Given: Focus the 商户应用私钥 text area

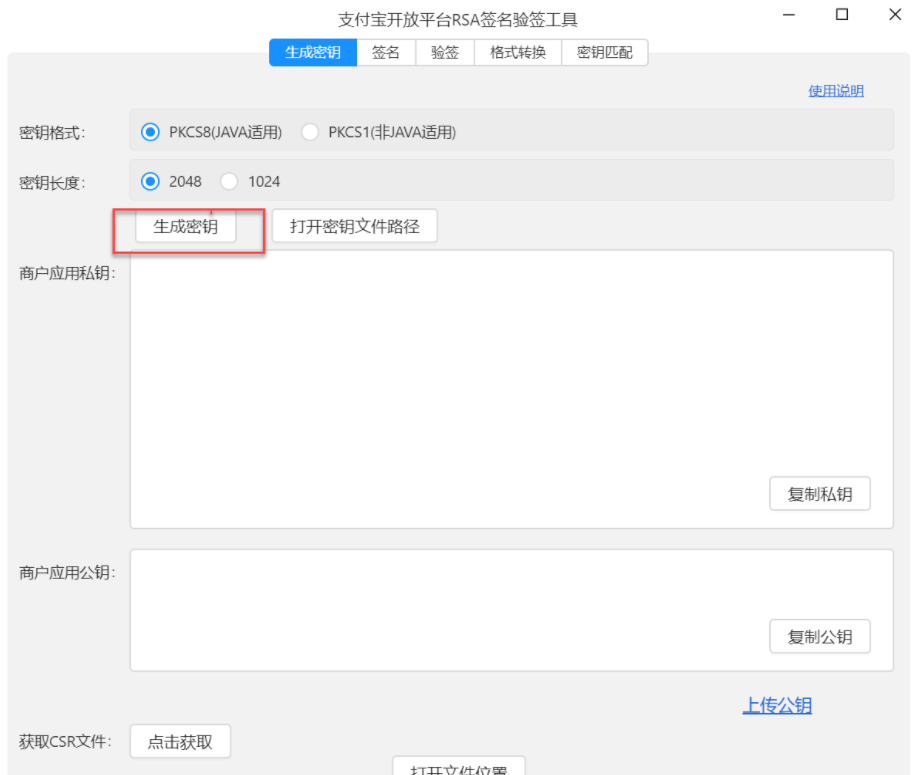Looking at the screenshot, I should click(512, 390).
